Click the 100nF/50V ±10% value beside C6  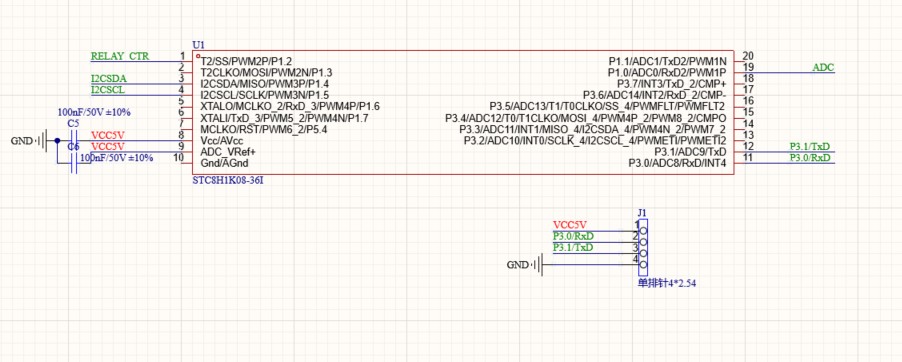(117, 158)
